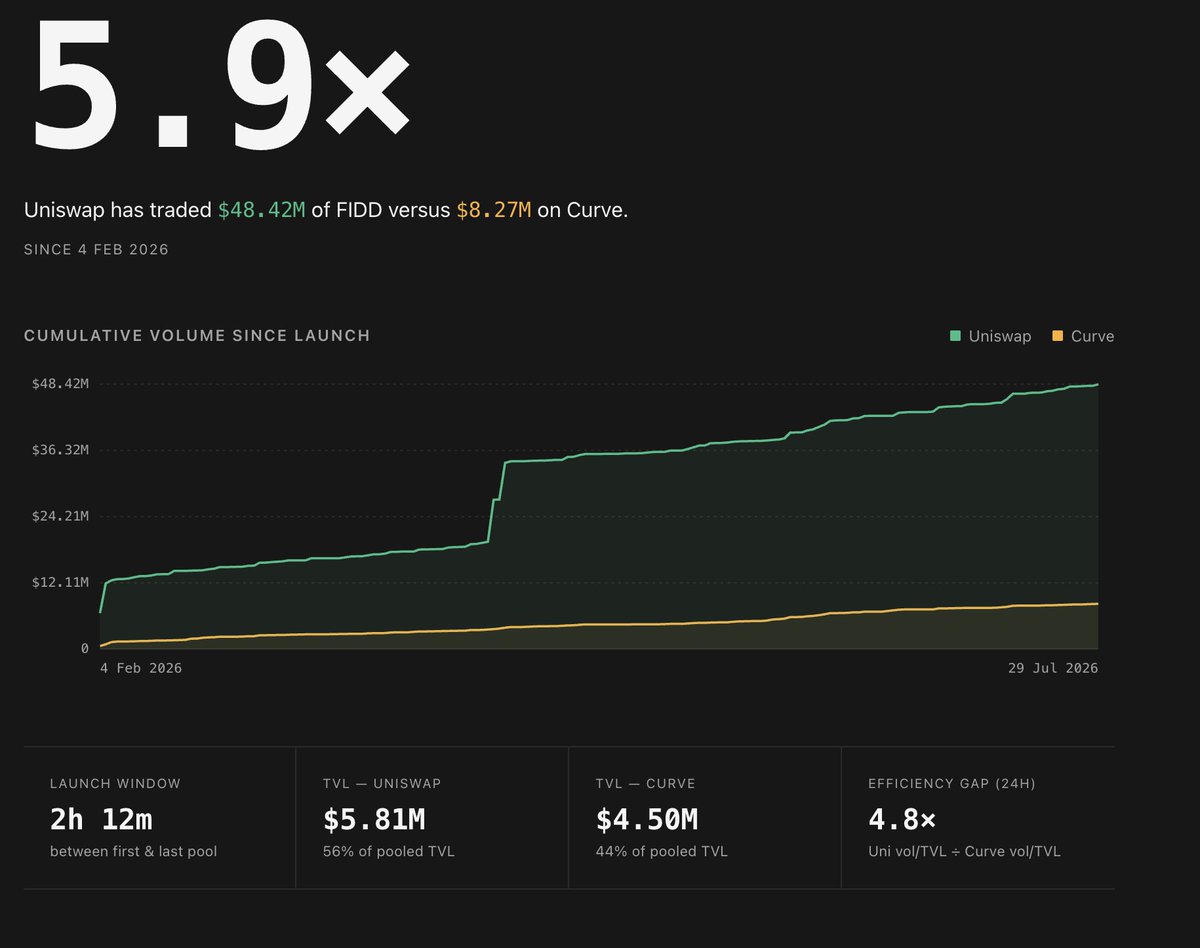The image size is (1200, 948).
Task: Click the 29 Jul 2026 x-axis date
Action: (x=1053, y=668)
